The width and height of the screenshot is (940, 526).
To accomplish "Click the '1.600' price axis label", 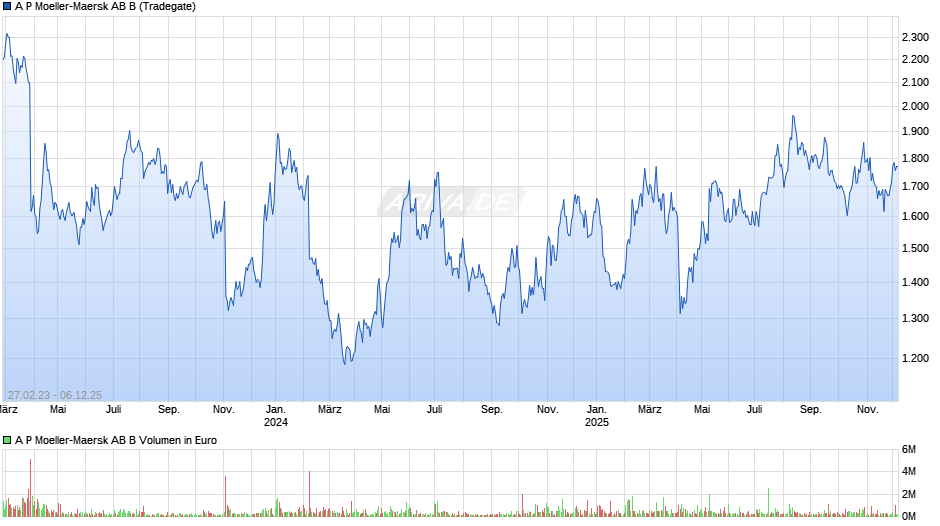I will coord(915,216).
